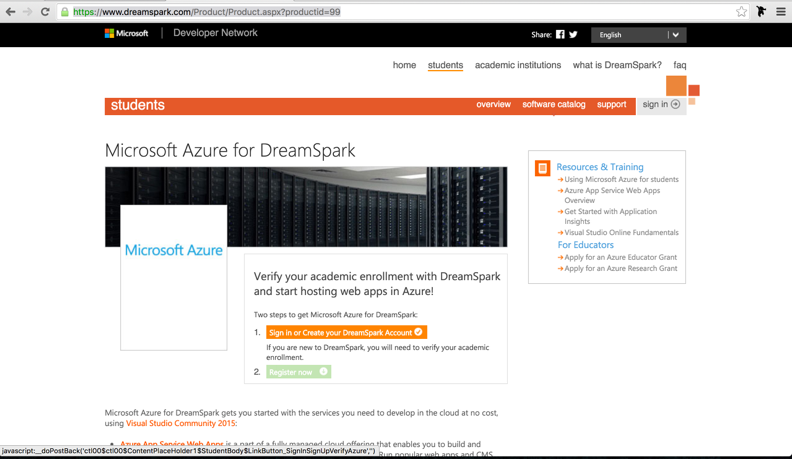Open Get Started with Application Insights link

tap(611, 216)
